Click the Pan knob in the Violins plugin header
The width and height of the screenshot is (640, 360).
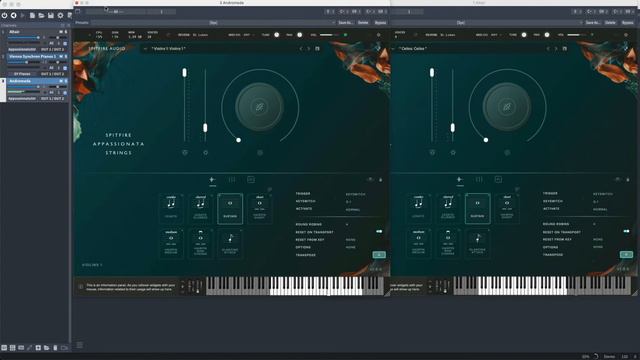[300, 35]
